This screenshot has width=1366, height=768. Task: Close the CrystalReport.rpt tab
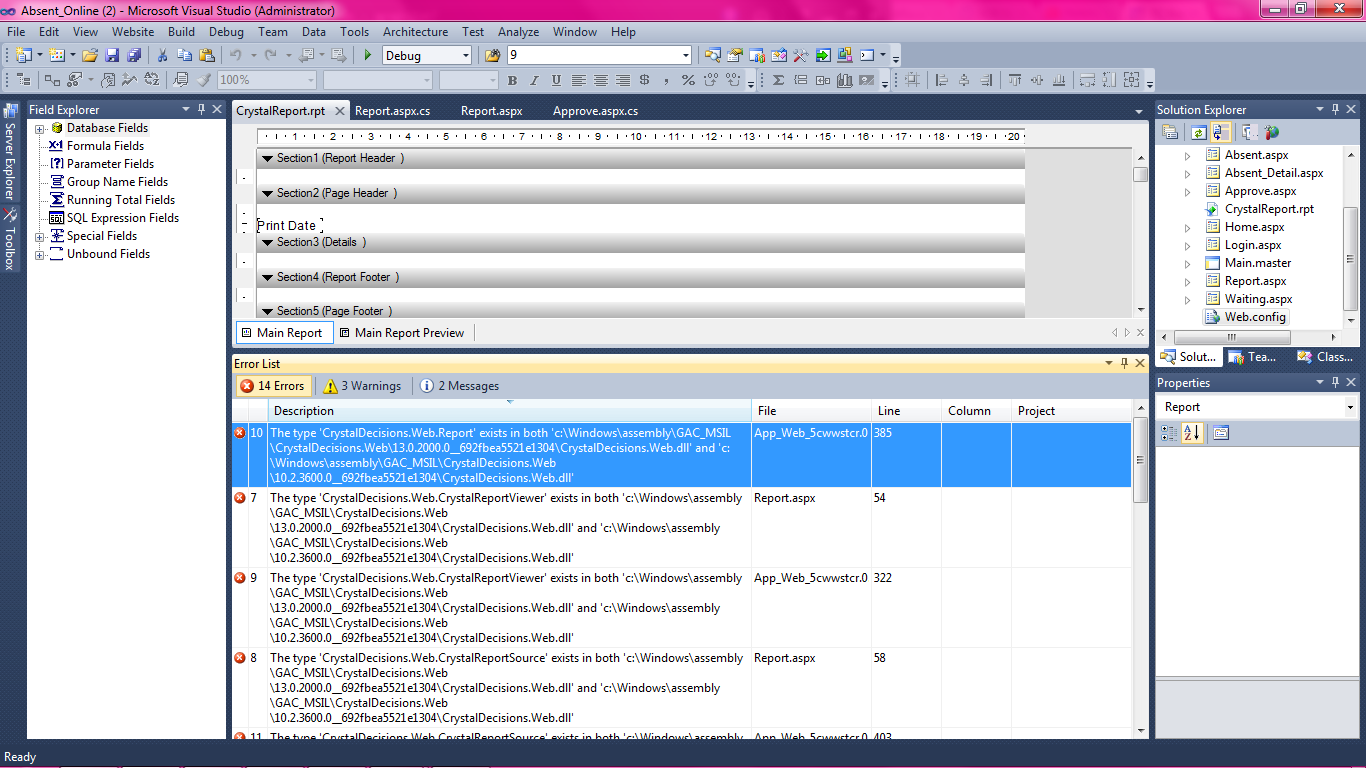coord(340,111)
